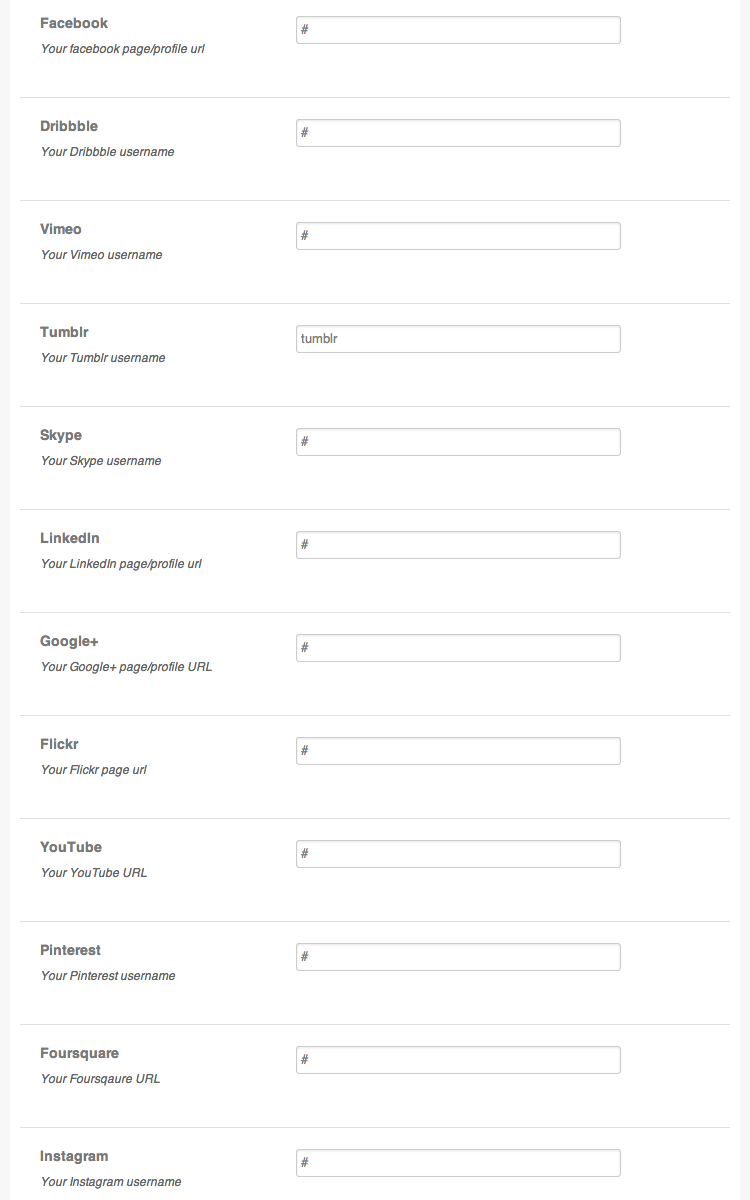Focus the Skype username input box
The width and height of the screenshot is (750, 1200).
point(458,442)
